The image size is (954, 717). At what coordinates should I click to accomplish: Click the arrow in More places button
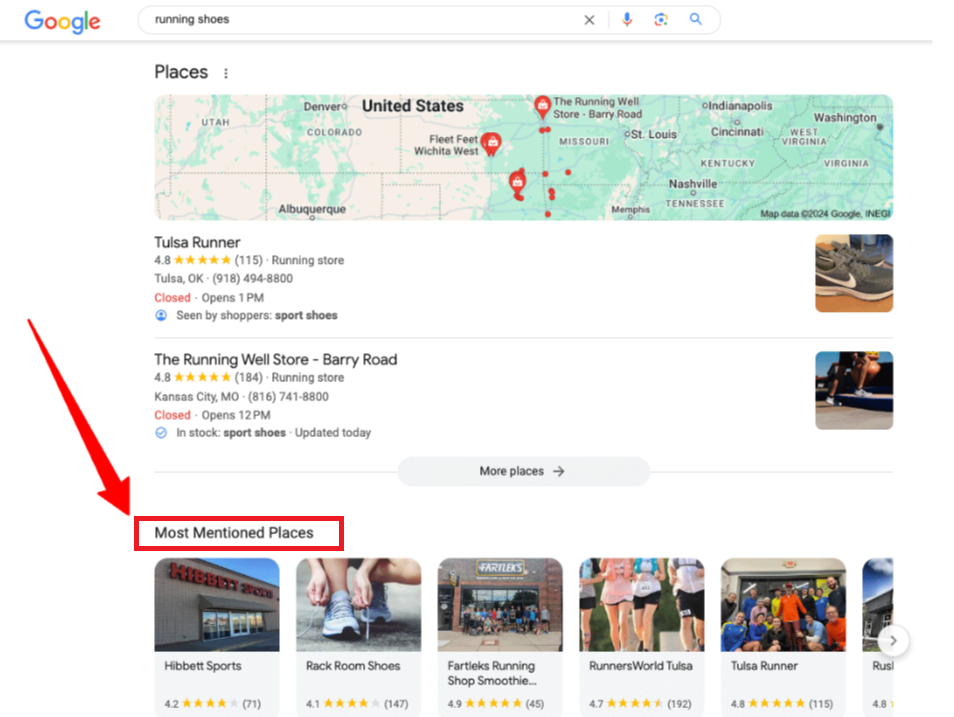click(x=559, y=471)
